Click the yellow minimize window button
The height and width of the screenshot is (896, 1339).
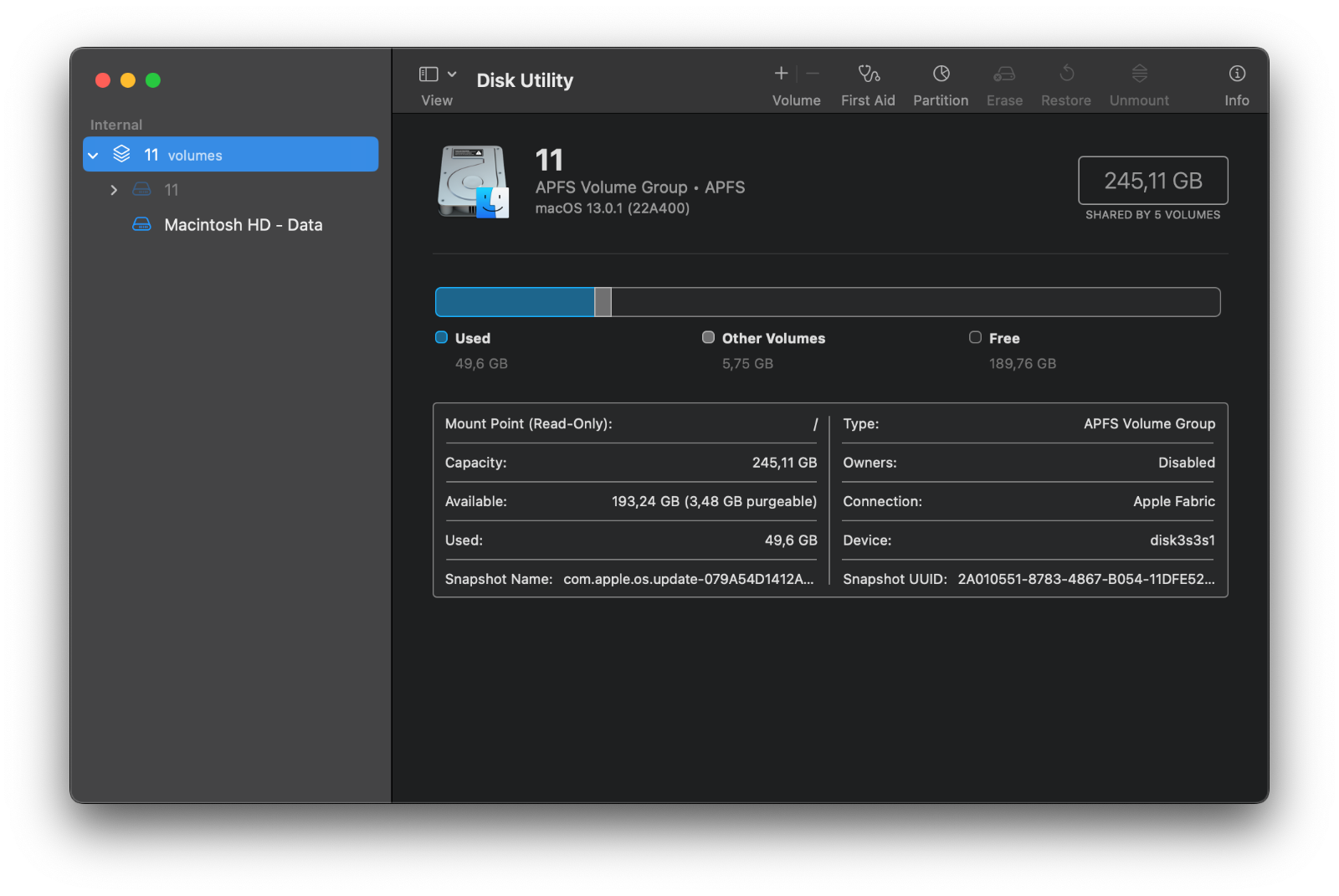click(x=128, y=80)
